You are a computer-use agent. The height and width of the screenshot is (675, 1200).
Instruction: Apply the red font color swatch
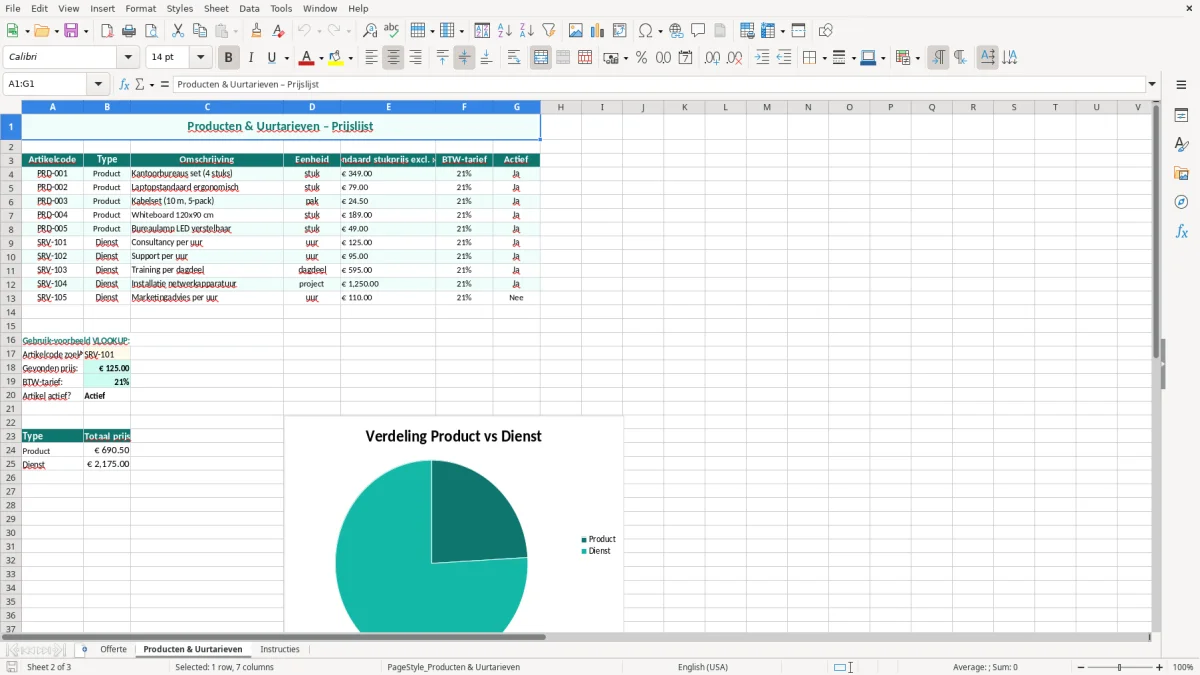(308, 58)
